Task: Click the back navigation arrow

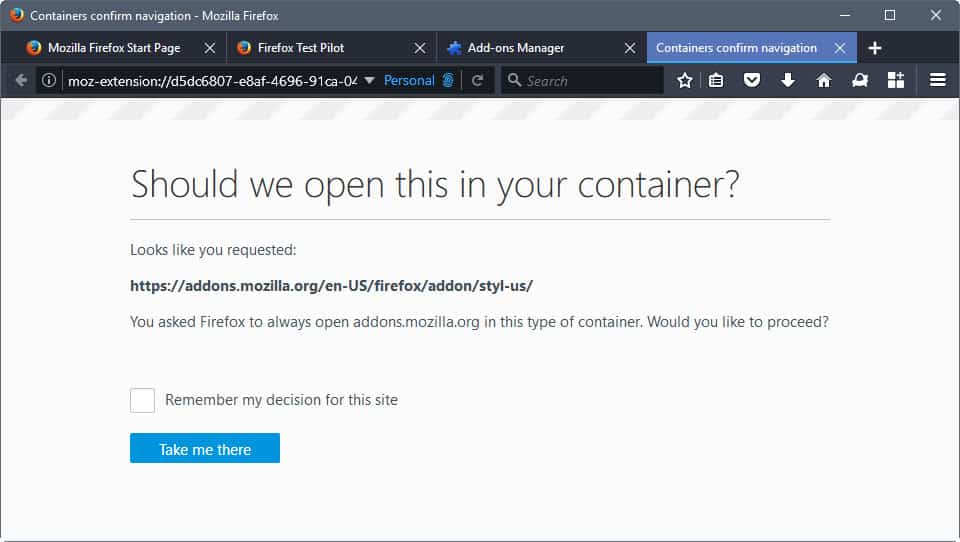Action: pos(21,80)
